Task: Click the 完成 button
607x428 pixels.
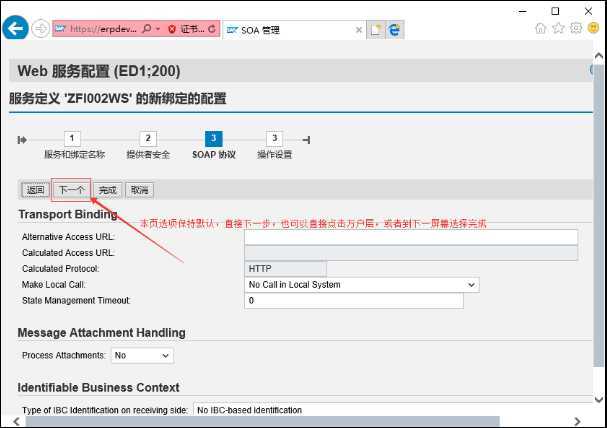Action: click(x=108, y=190)
